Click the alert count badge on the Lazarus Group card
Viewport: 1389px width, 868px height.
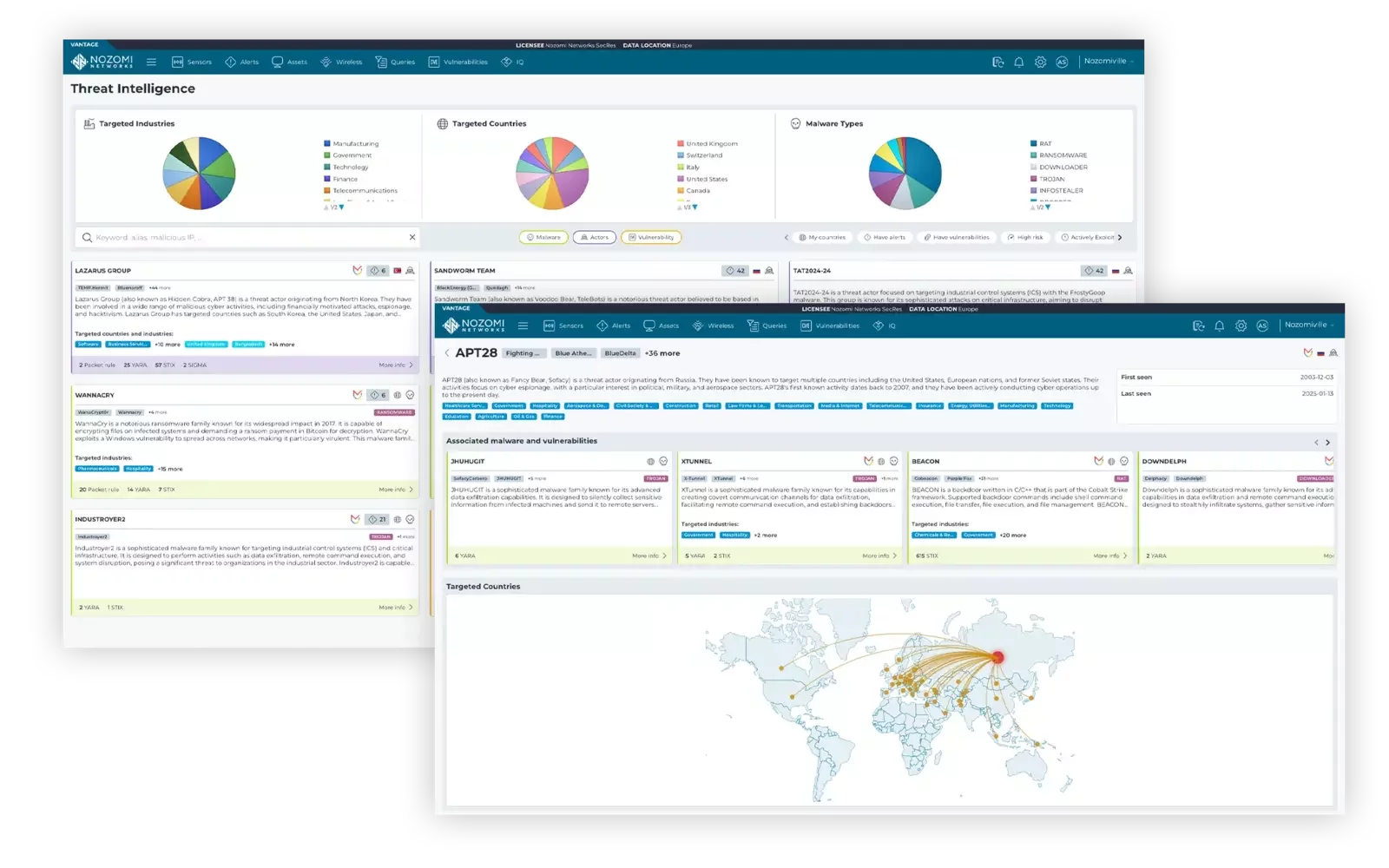click(x=378, y=271)
